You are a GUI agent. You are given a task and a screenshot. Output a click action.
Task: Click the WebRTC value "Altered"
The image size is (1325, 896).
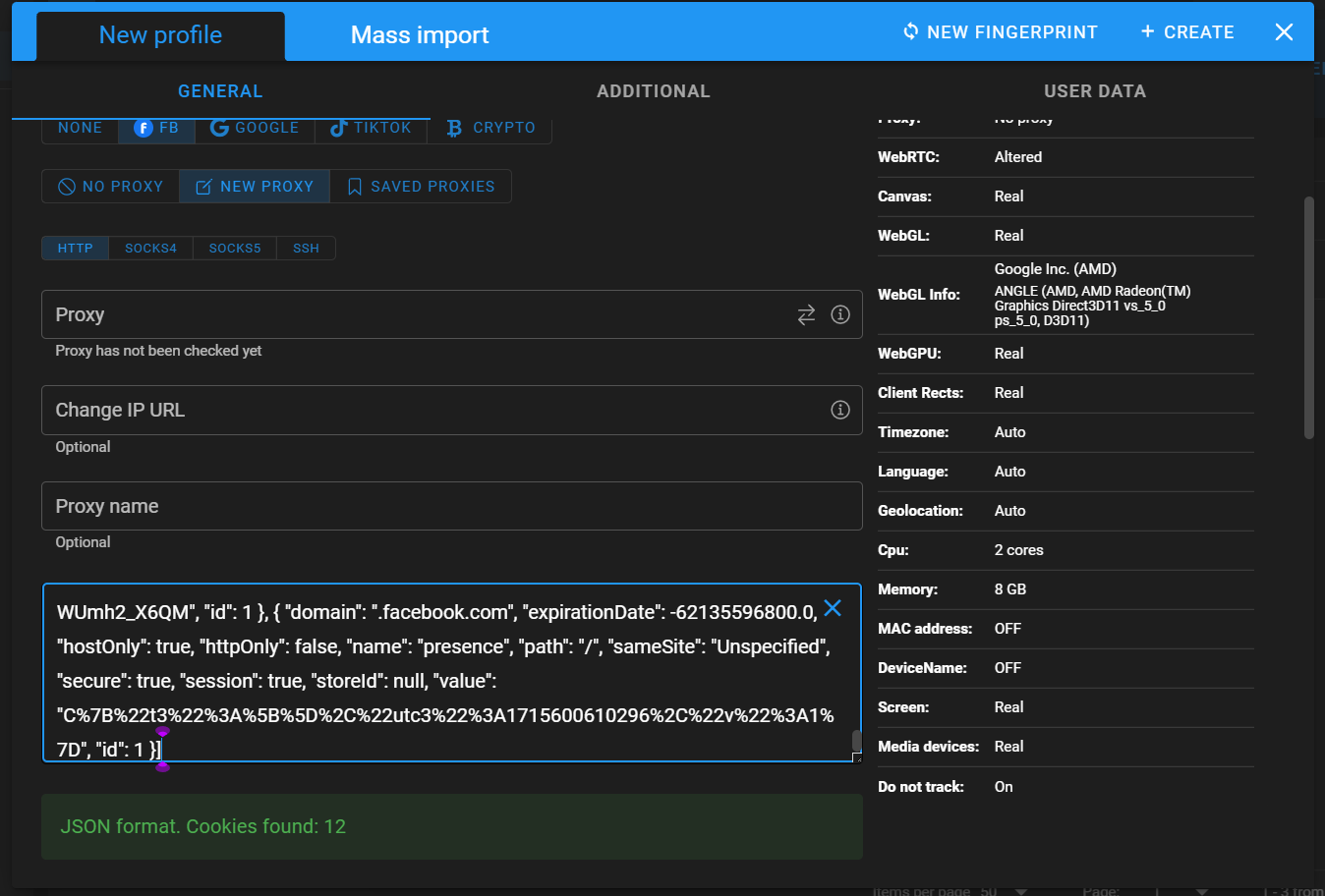pos(1018,157)
